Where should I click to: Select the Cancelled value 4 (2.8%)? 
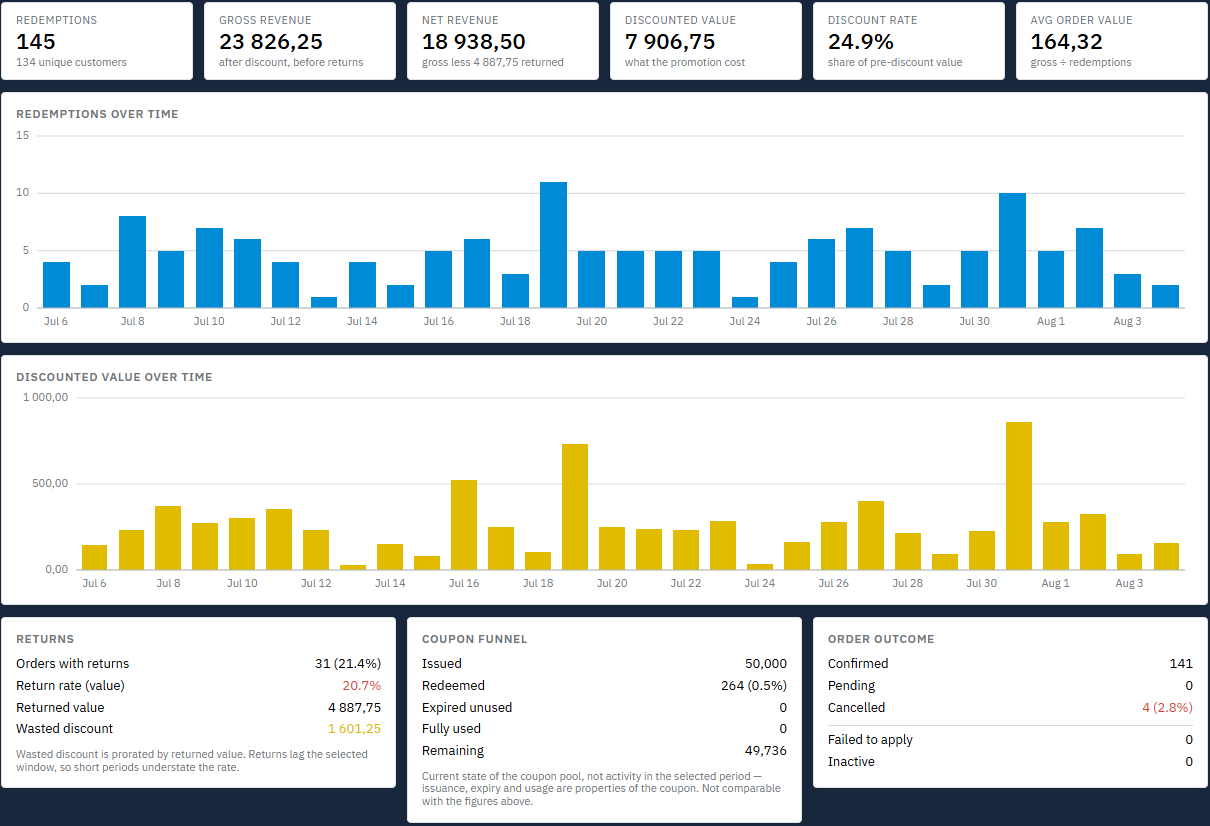click(1168, 707)
